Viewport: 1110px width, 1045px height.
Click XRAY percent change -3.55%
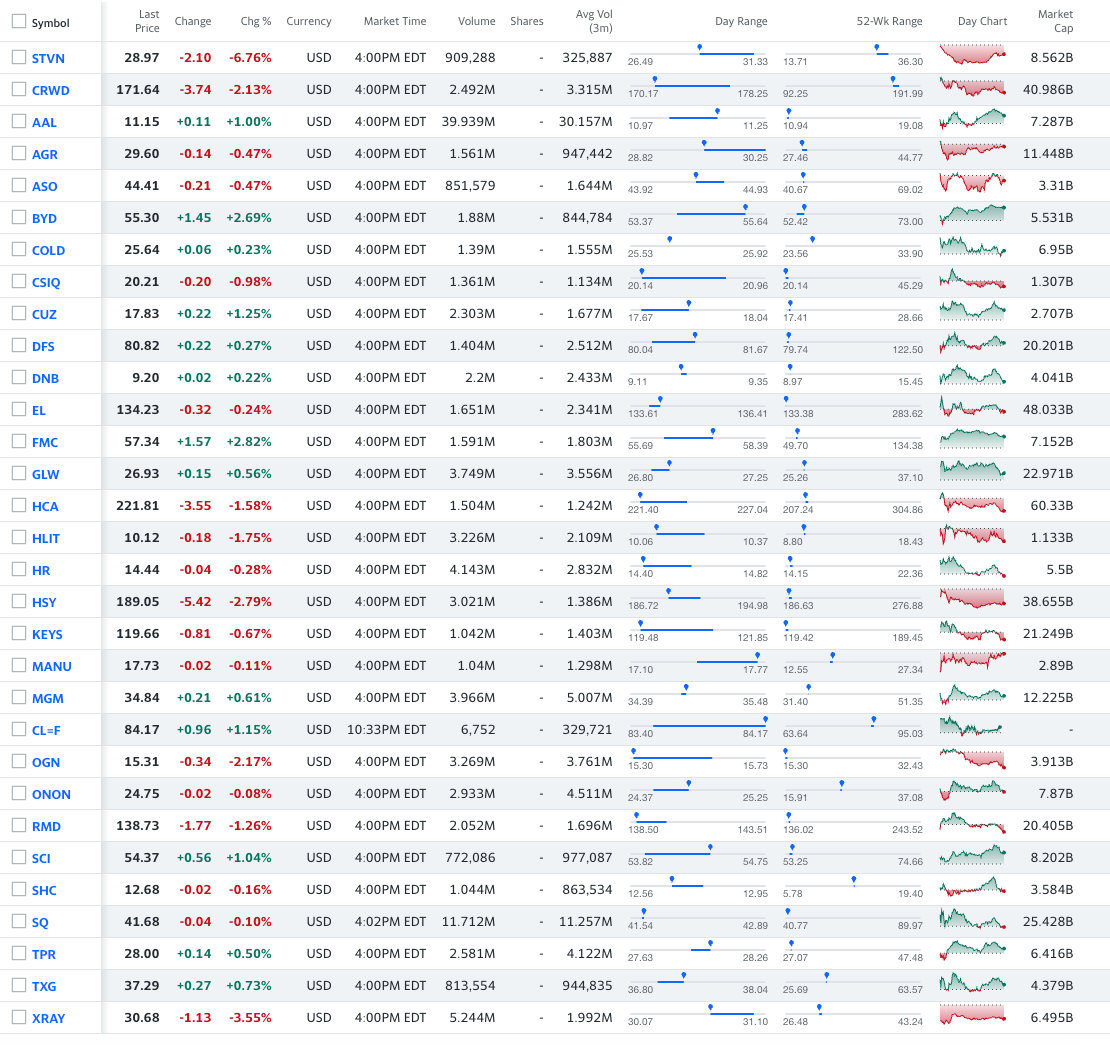tap(250, 1017)
